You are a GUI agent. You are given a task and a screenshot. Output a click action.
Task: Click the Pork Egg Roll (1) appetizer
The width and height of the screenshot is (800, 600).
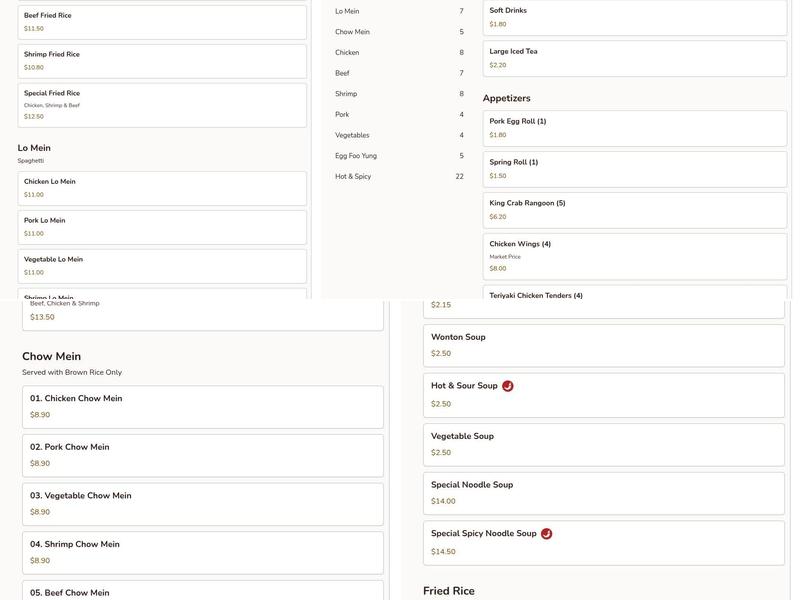point(634,128)
